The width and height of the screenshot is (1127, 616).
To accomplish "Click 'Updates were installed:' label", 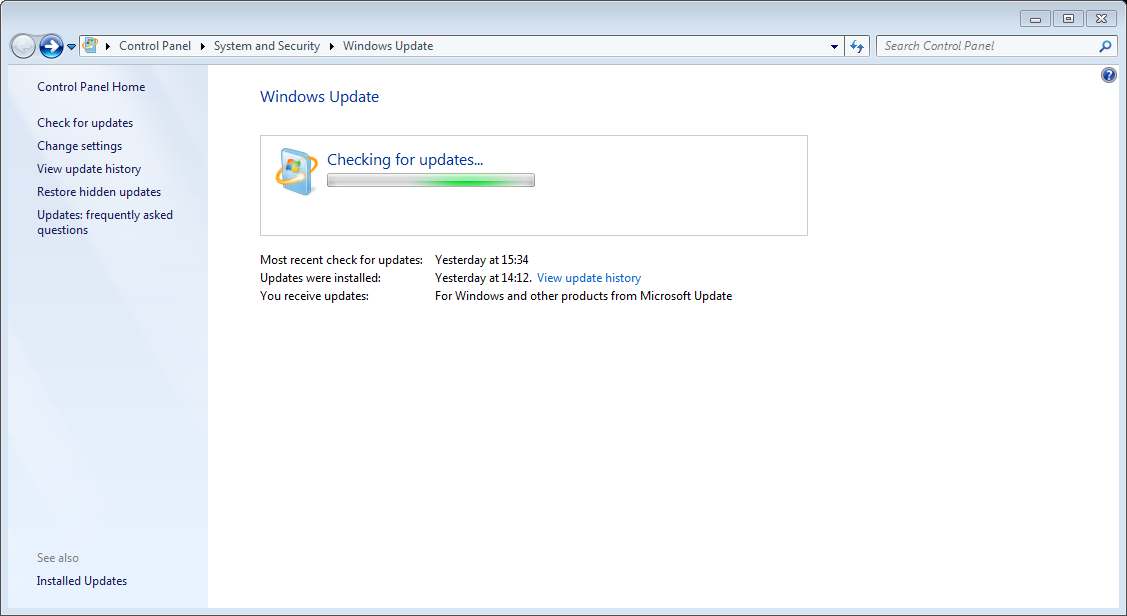I will pos(321,278).
